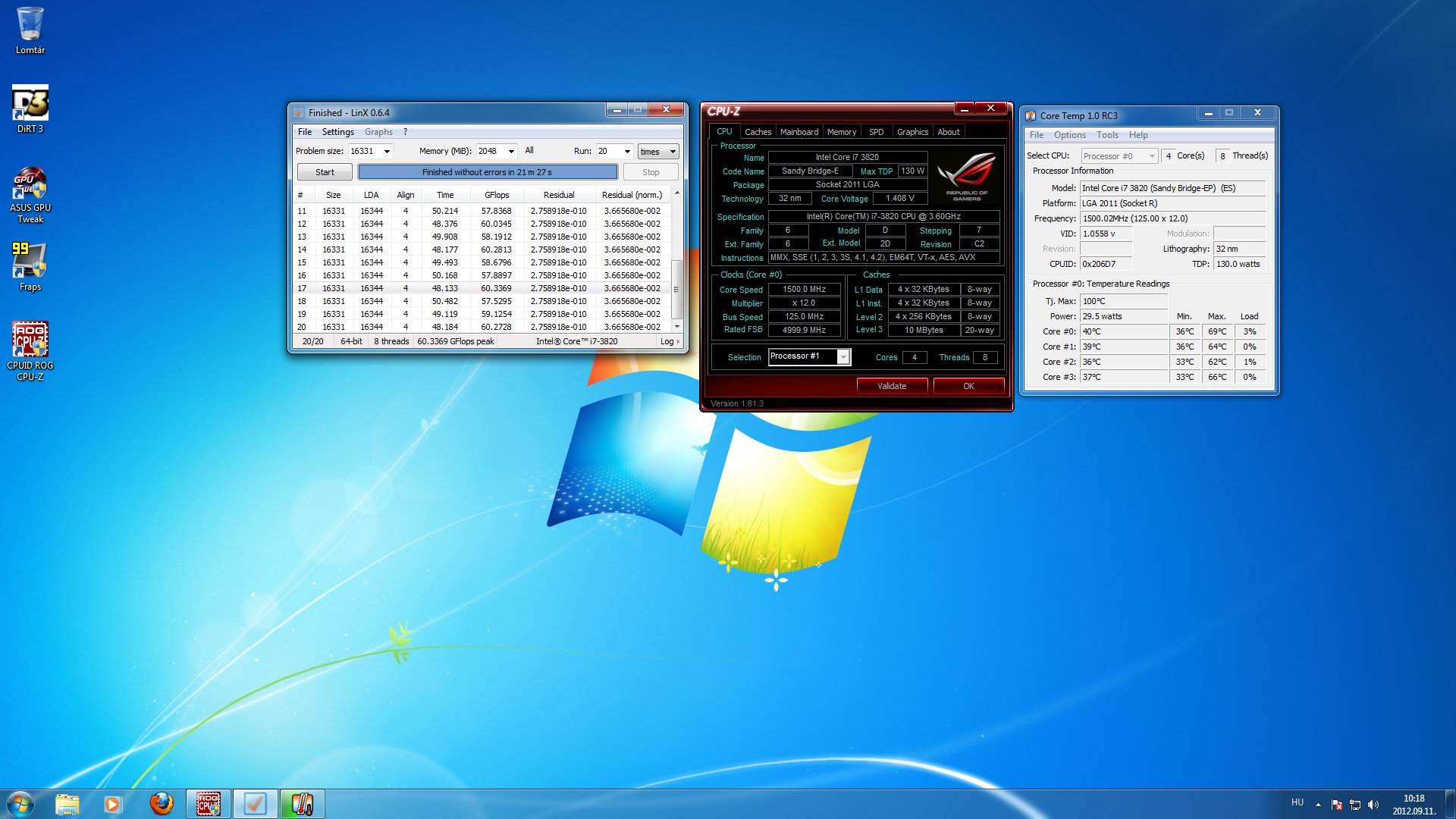Open ASUS GPU Tweak desktop shortcut
This screenshot has width=1456, height=819.
click(30, 195)
